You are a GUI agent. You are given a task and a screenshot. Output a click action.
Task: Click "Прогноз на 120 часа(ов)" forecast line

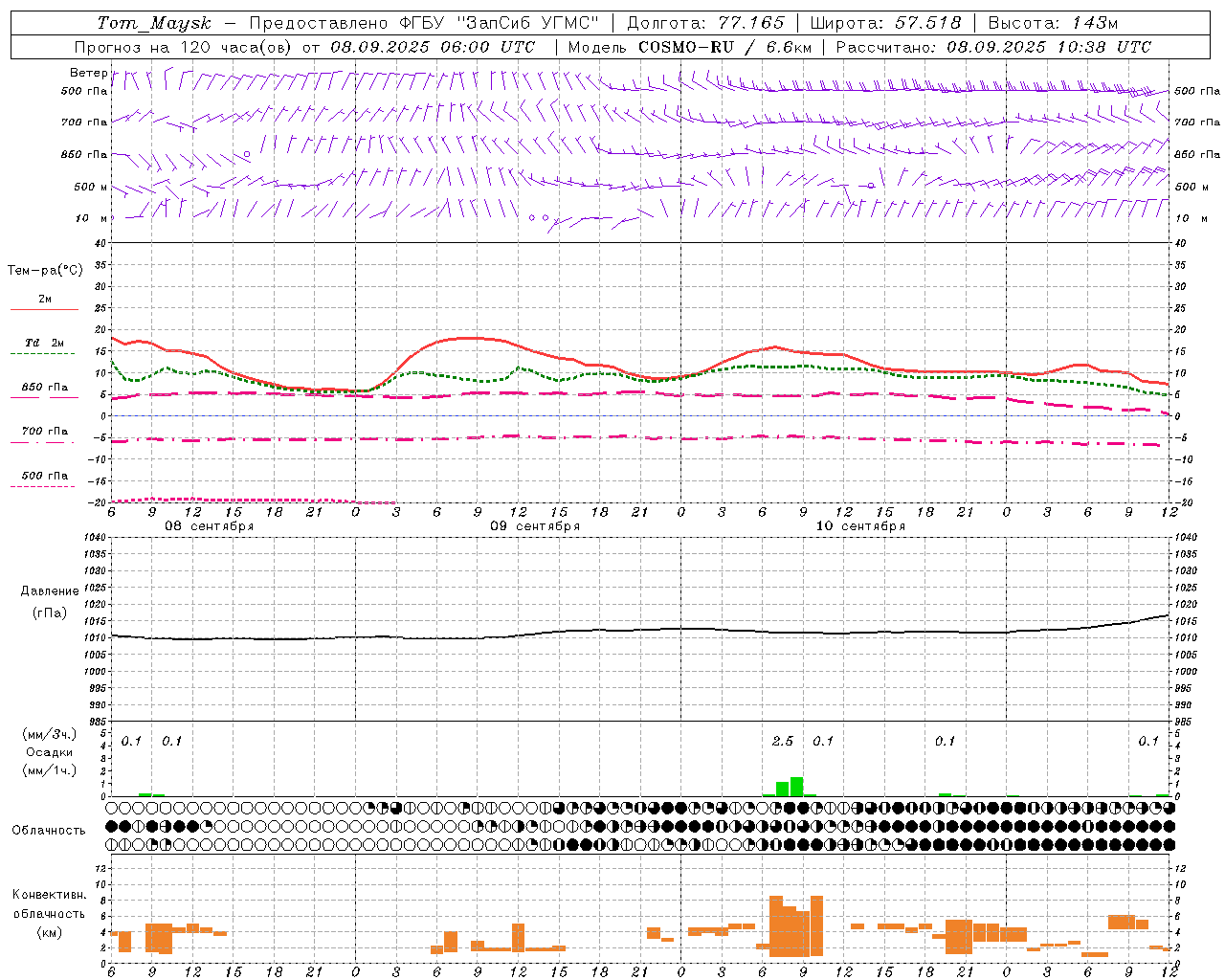304,47
